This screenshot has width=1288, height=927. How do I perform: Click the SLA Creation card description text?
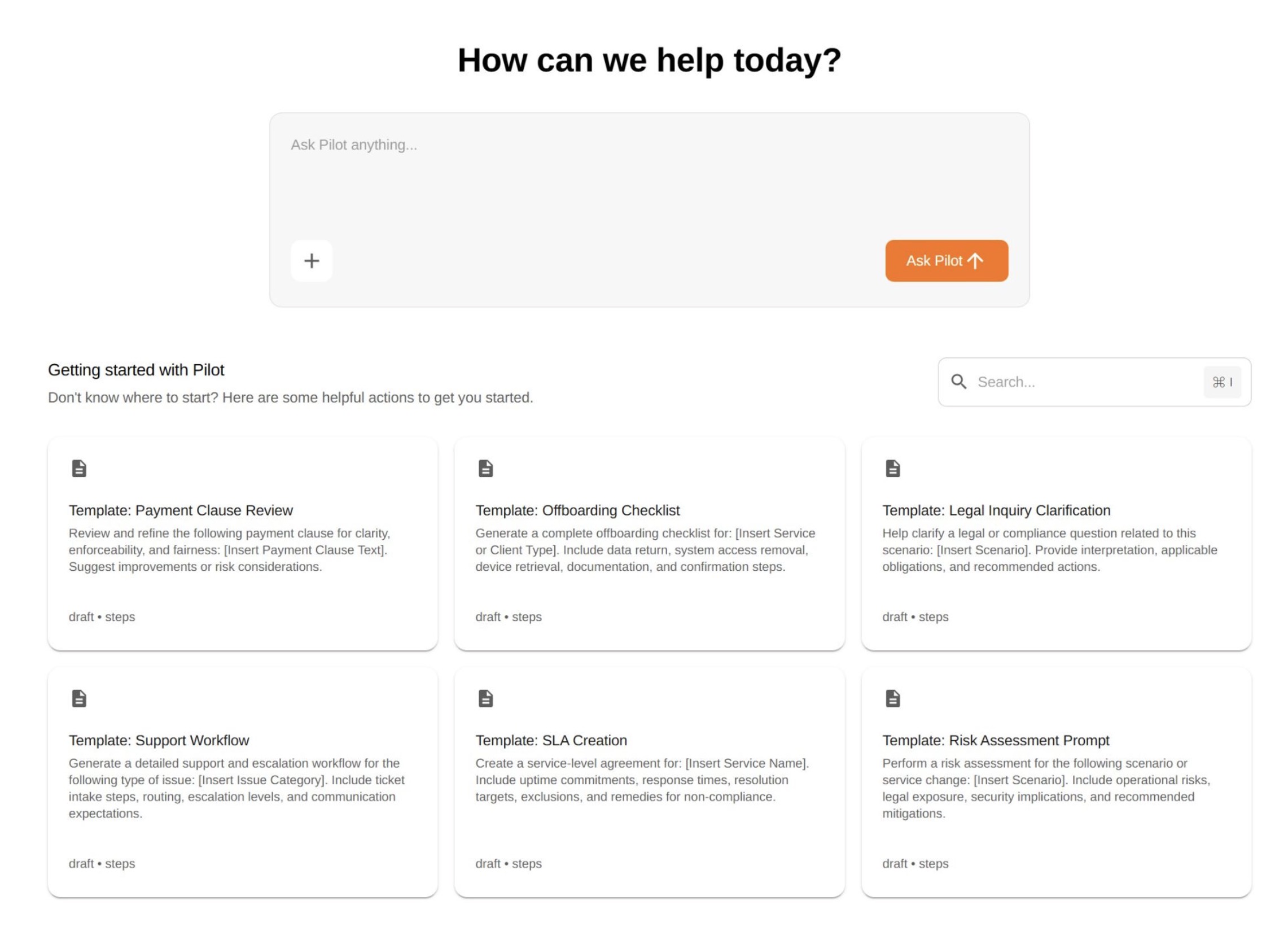(642, 779)
